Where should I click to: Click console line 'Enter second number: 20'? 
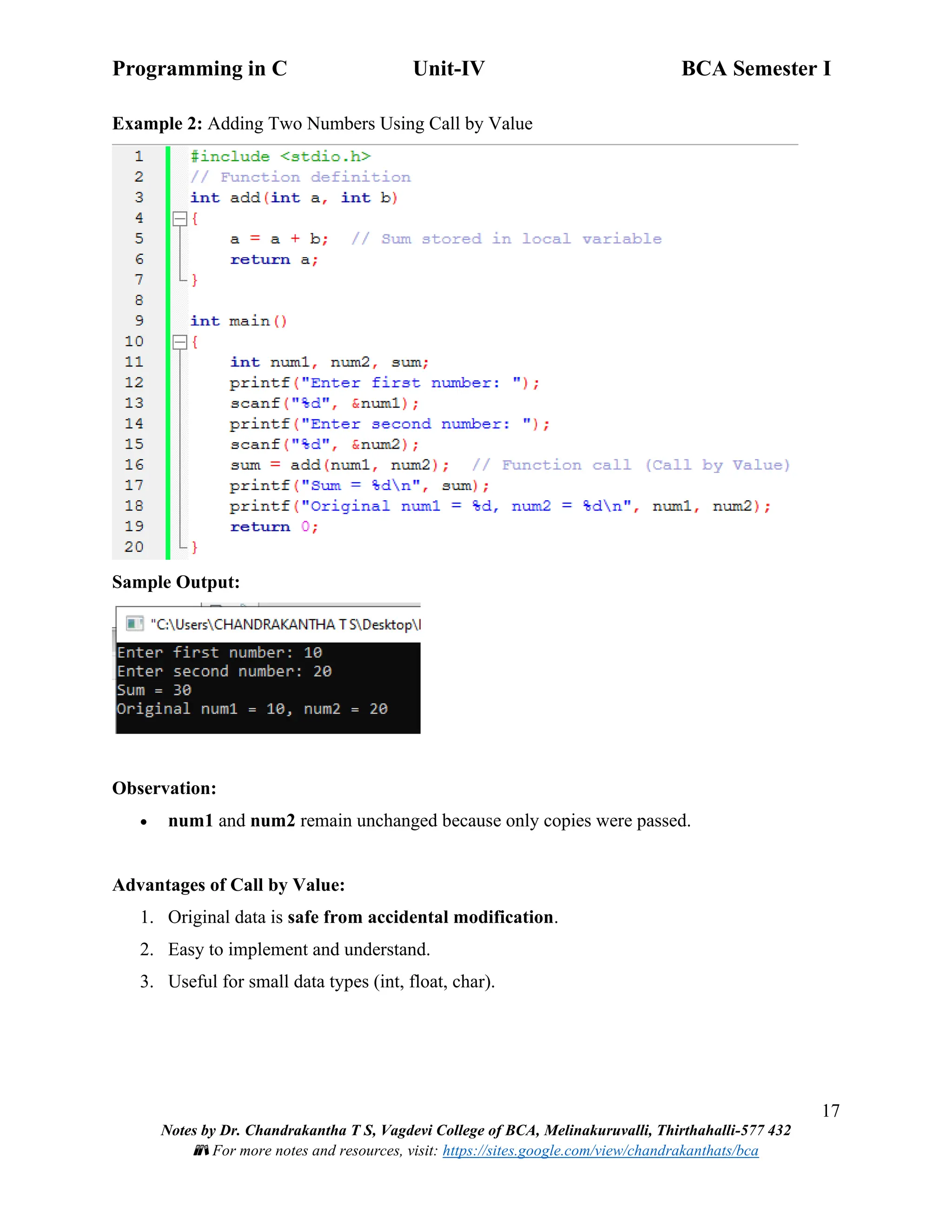tap(225, 671)
